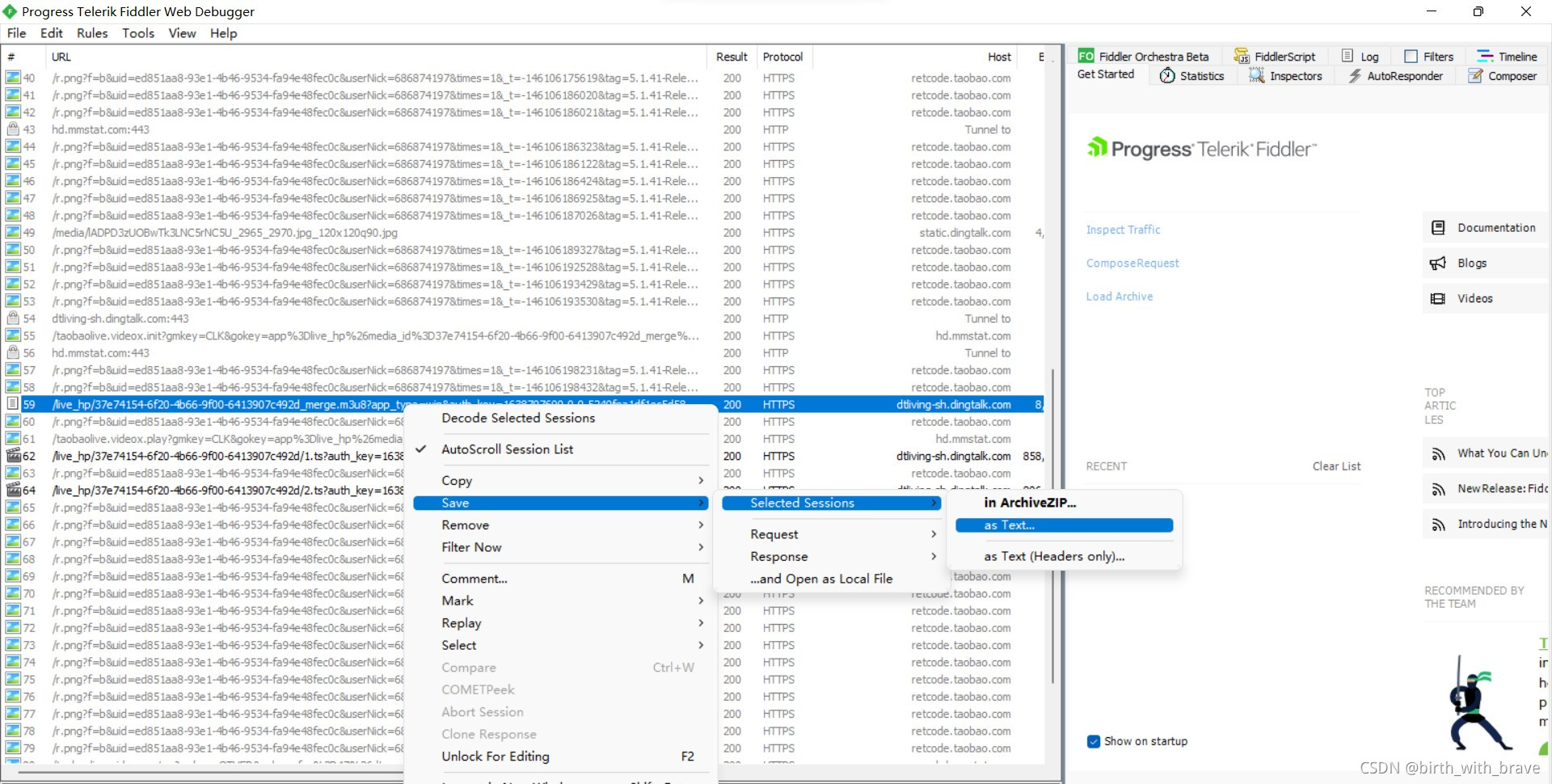1552x784 pixels.
Task: Click the image icon of session 70
Action: point(13,593)
